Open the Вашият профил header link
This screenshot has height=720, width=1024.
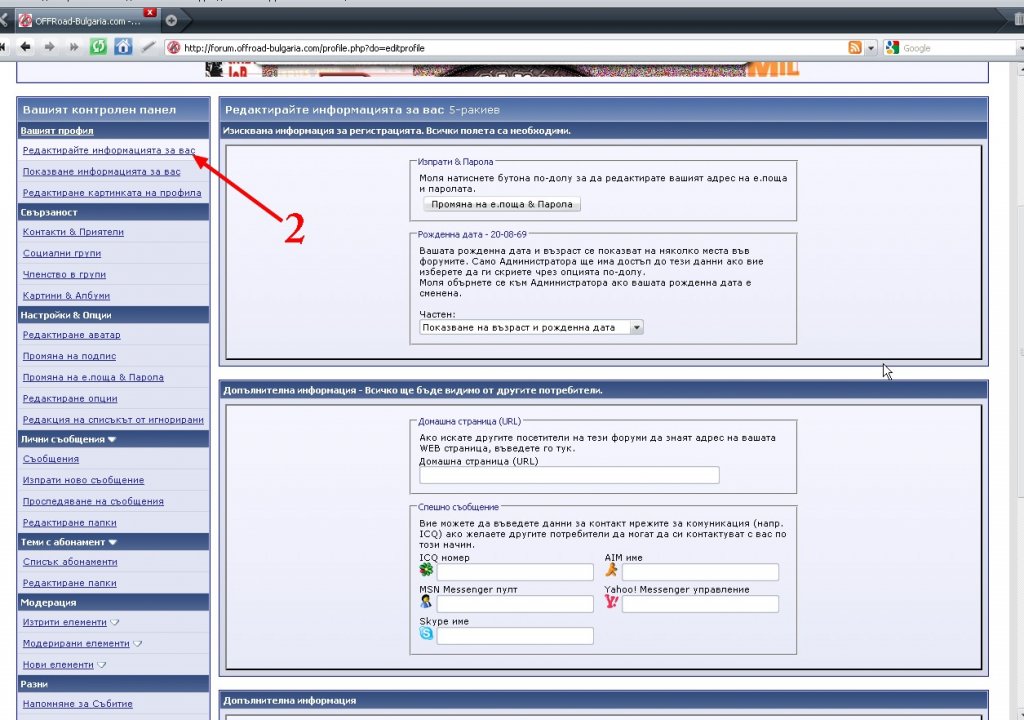pos(57,131)
